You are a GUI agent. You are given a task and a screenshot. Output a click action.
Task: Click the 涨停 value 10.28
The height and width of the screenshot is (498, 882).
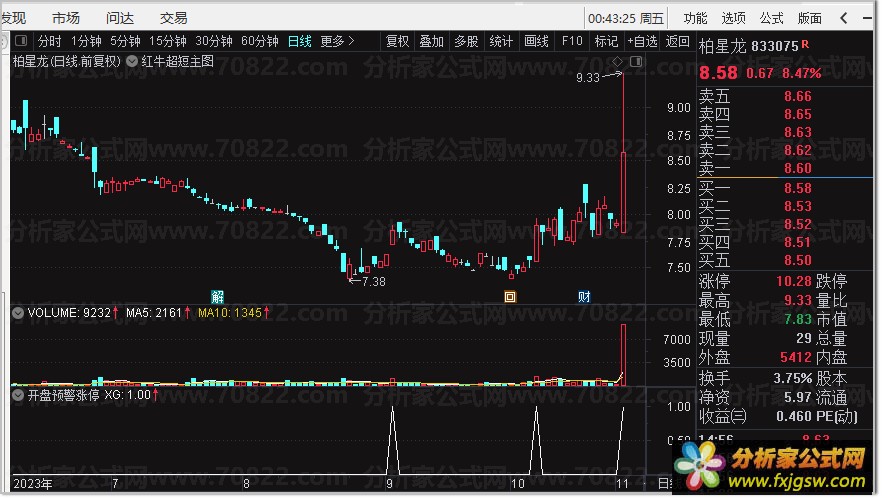pos(794,281)
